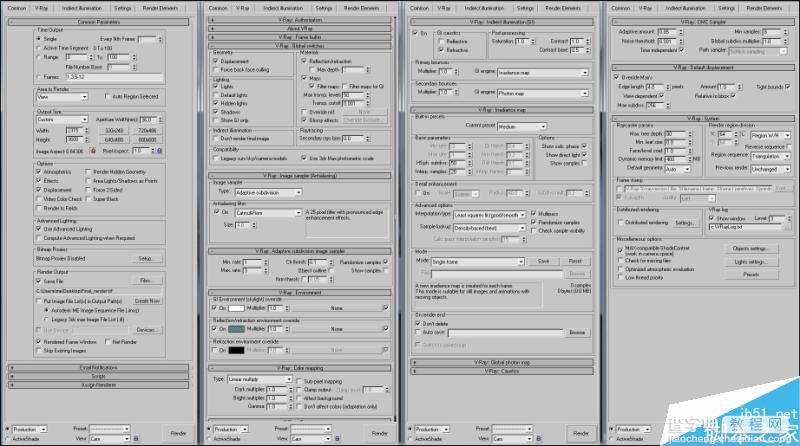Enable the Net Render checkbox
The width and height of the screenshot is (800, 446).
(x=107, y=342)
